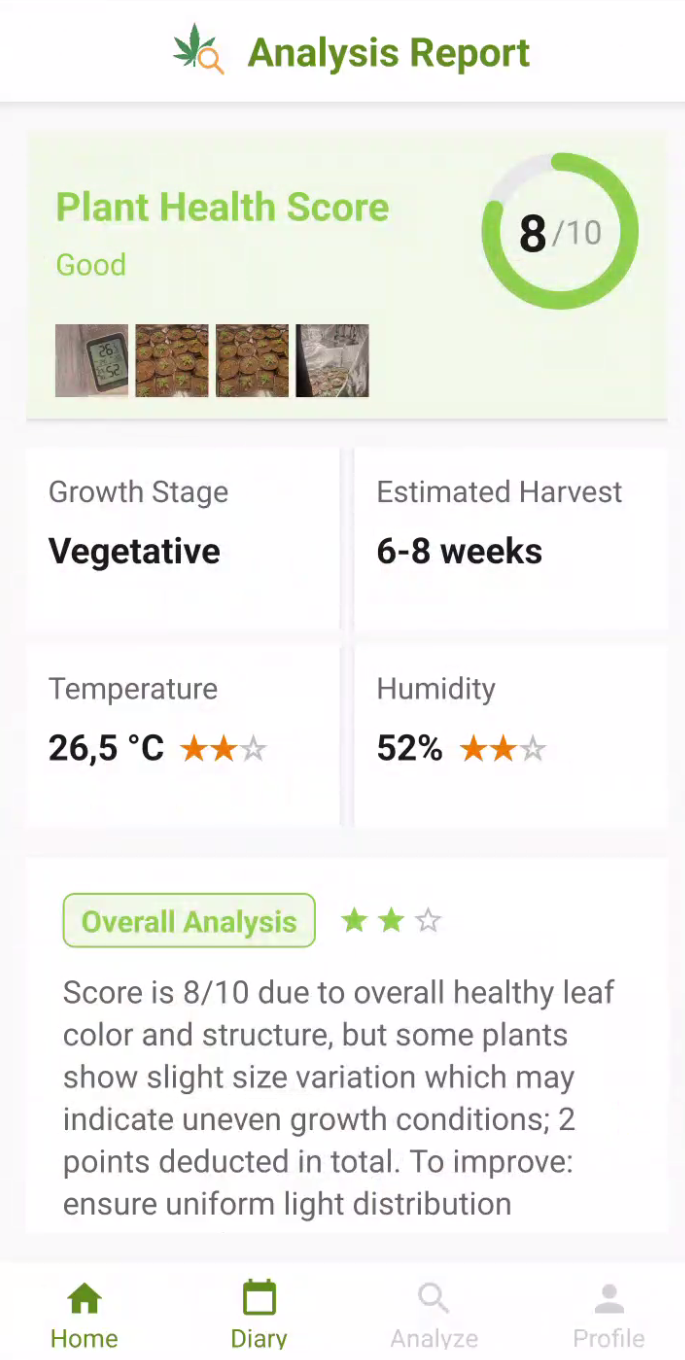This screenshot has width=685, height=1360.
Task: Tap the Analyze magnifier icon
Action: point(433,1299)
